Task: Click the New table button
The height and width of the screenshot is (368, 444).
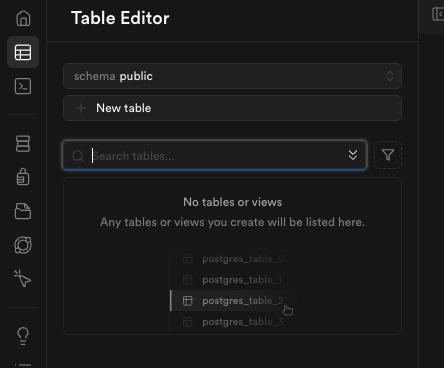Action: pyautogui.click(x=232, y=108)
